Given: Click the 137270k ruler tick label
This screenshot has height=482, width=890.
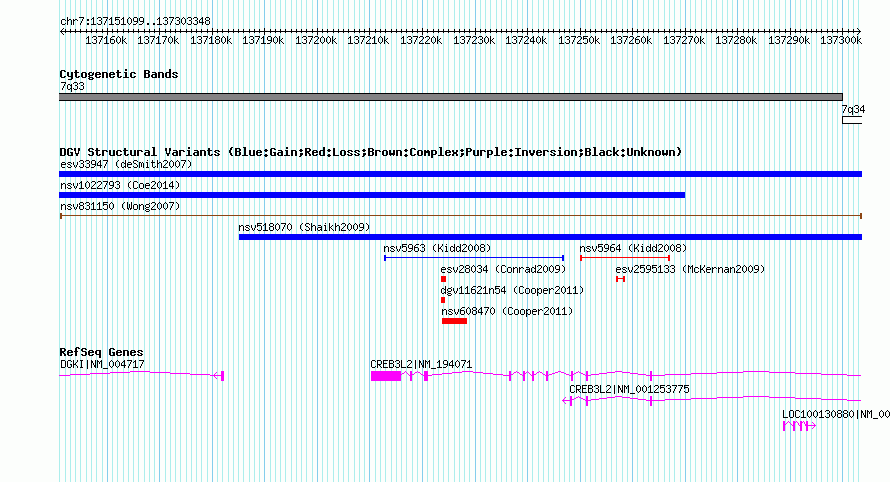Looking at the screenshot, I should pos(684,40).
